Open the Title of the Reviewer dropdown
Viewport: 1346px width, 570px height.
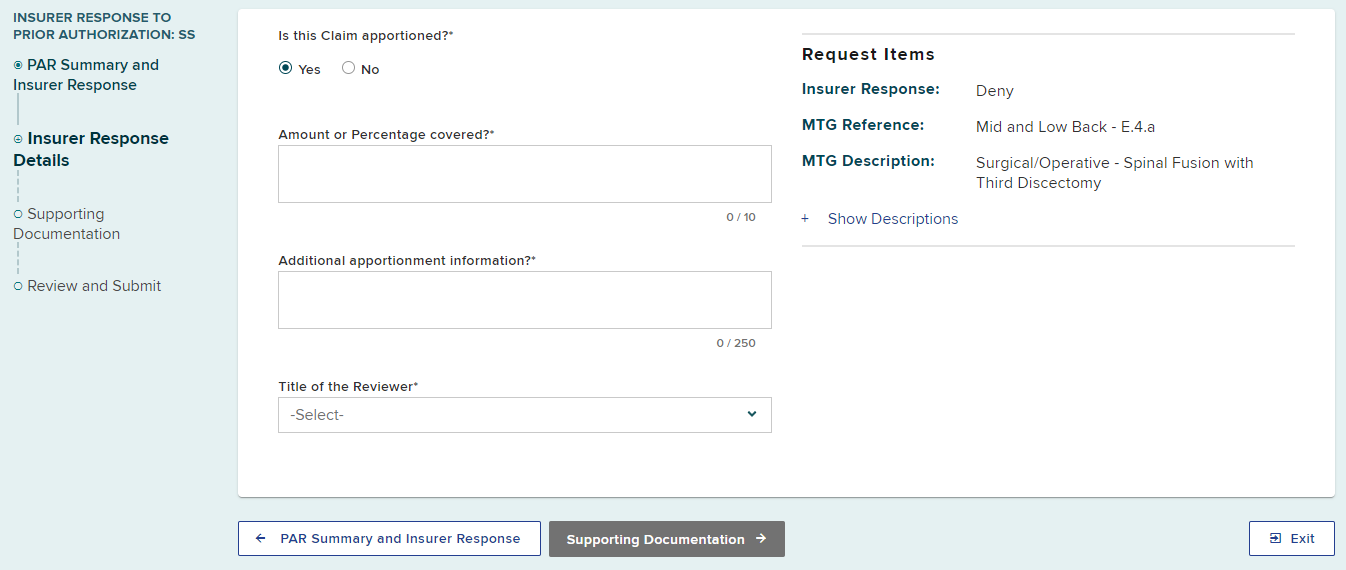[524, 415]
